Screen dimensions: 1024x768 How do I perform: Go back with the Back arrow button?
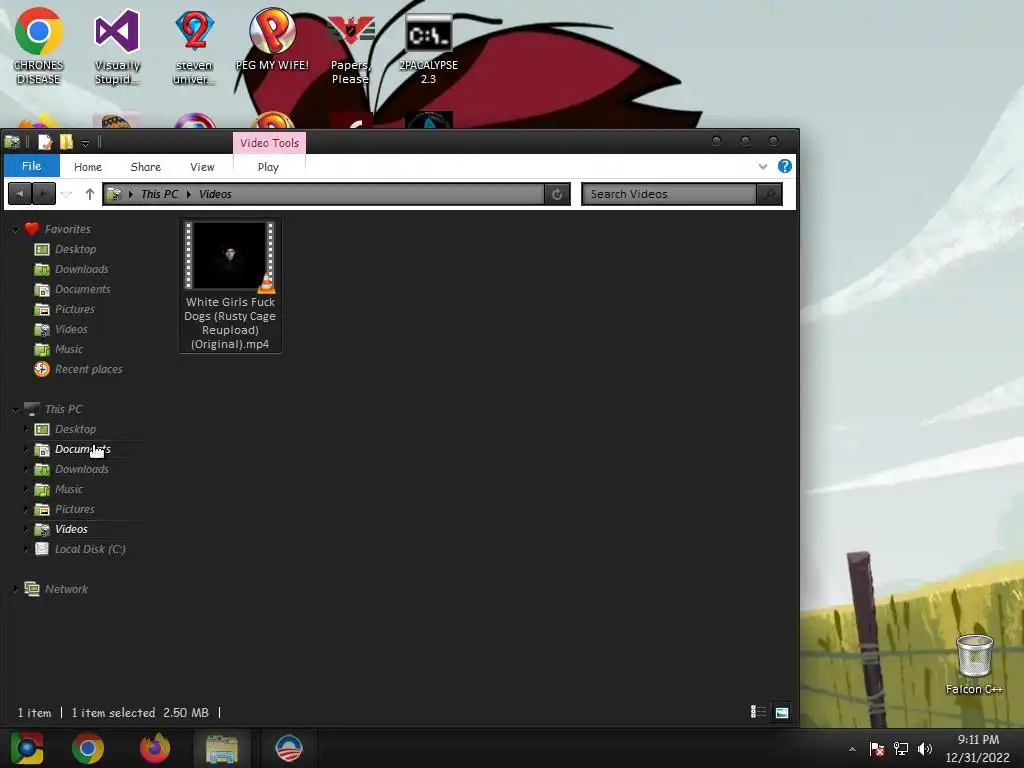tap(20, 193)
